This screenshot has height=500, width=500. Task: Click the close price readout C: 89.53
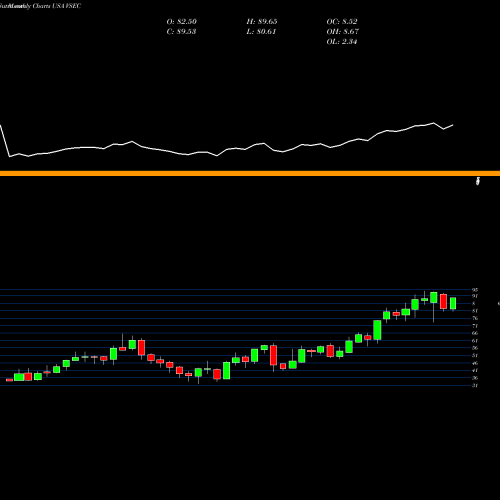click(181, 32)
